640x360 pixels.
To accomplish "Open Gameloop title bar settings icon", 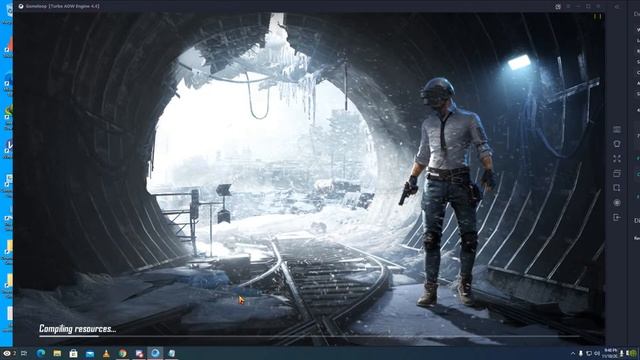I will pos(558,7).
